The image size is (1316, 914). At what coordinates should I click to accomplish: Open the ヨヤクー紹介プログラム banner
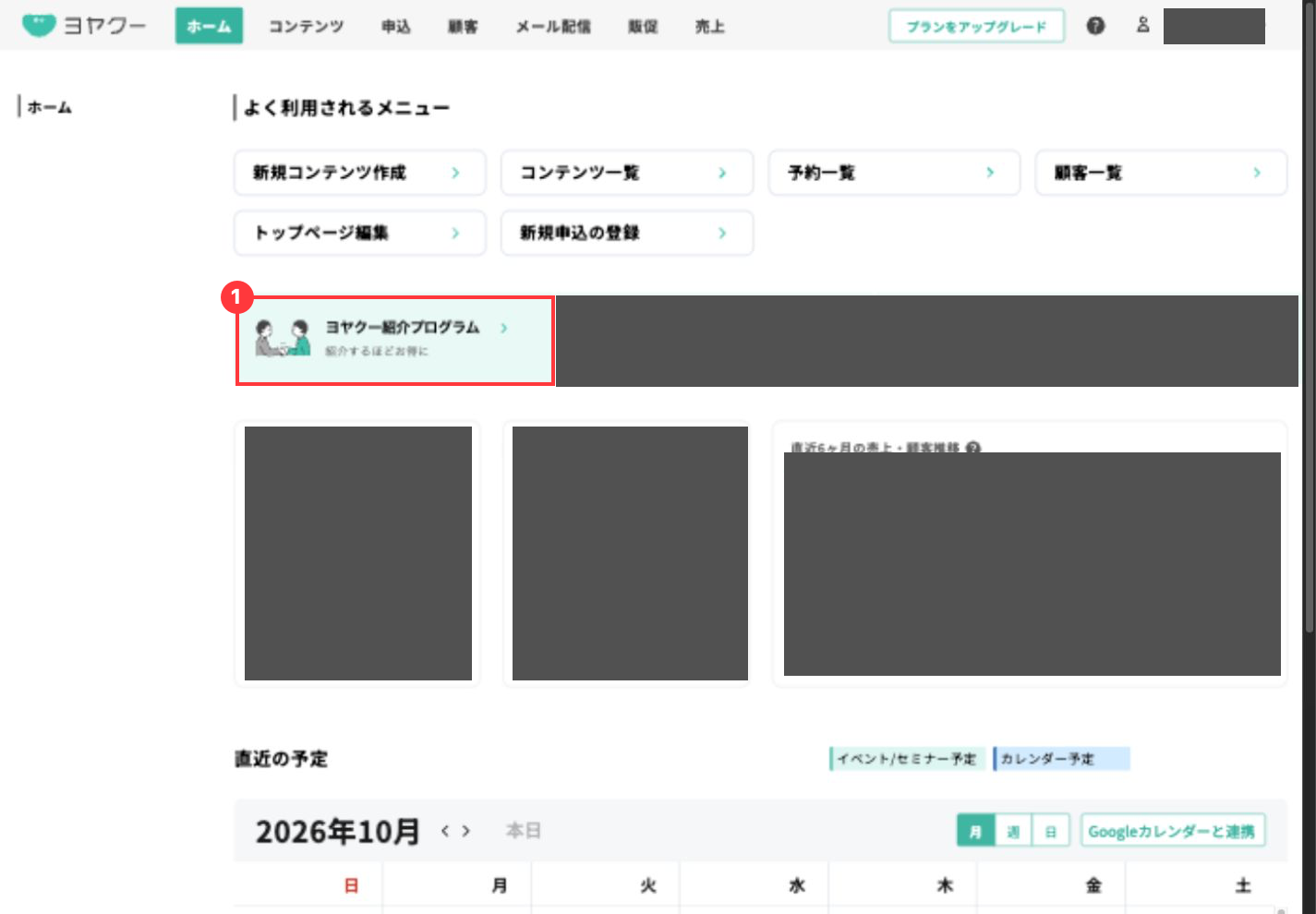coord(395,340)
